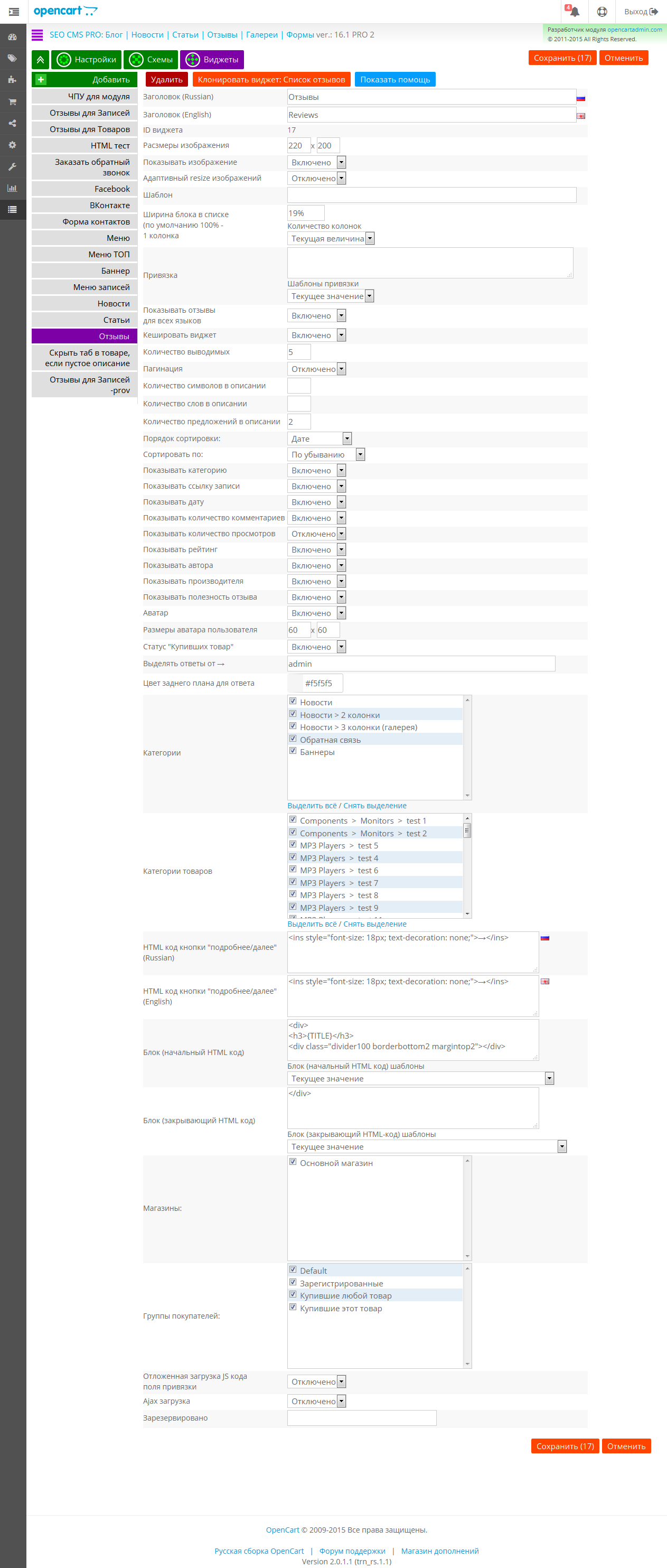
Task: Click English flag beside HTML button code
Action: 544,982
